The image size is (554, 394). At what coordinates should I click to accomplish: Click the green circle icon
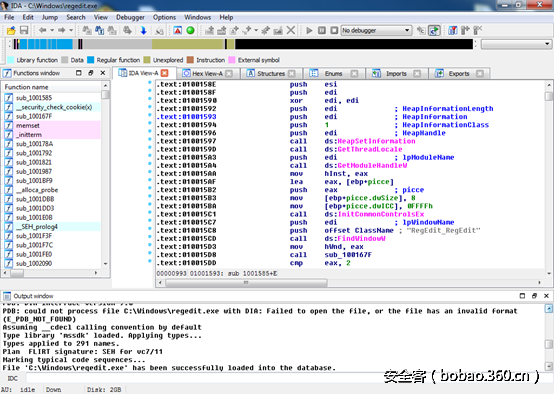(190, 30)
